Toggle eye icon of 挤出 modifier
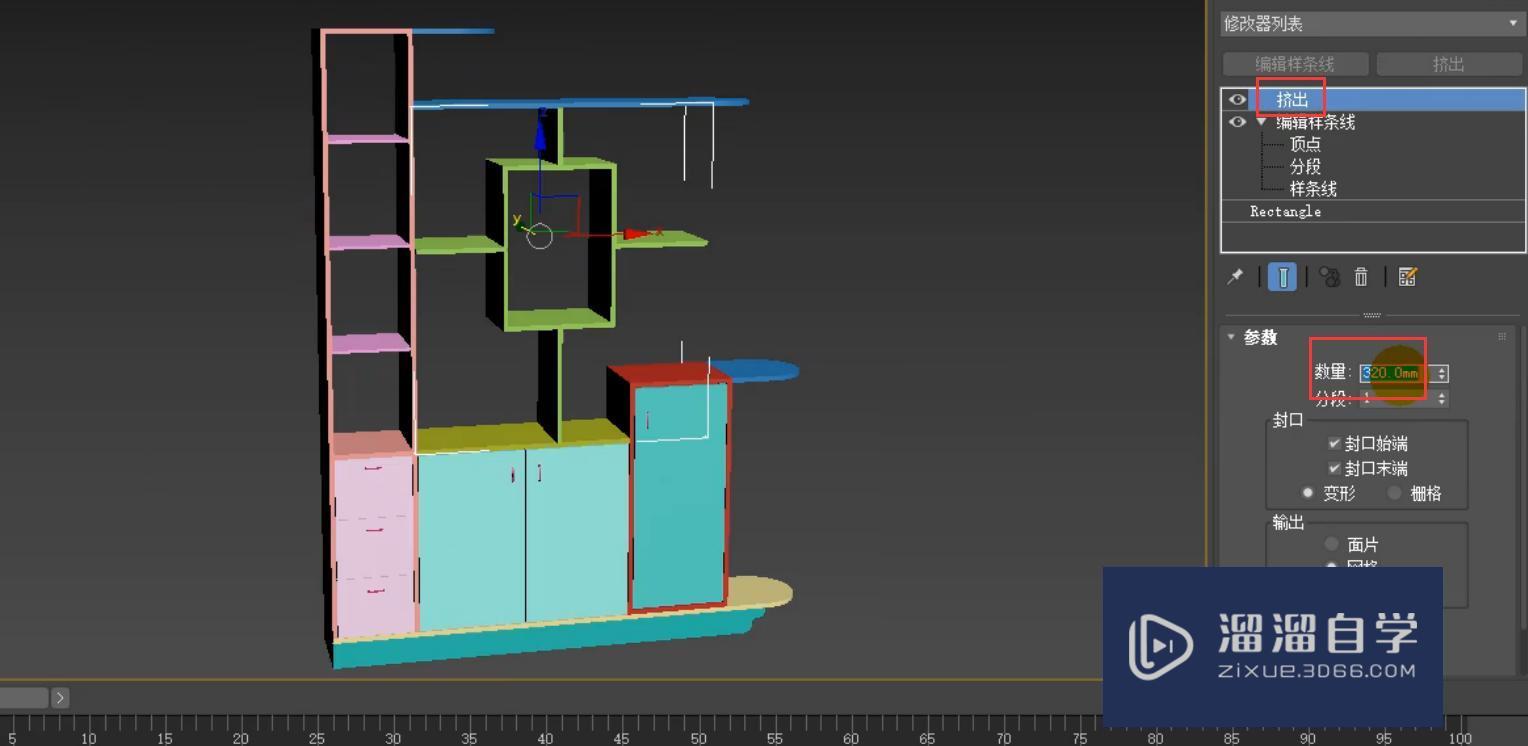Viewport: 1528px width, 746px height. pos(1237,100)
